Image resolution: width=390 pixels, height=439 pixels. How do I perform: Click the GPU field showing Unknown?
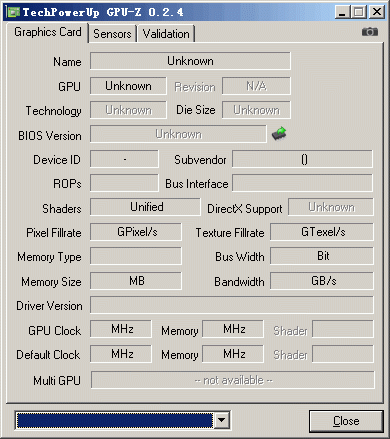[x=128, y=86]
